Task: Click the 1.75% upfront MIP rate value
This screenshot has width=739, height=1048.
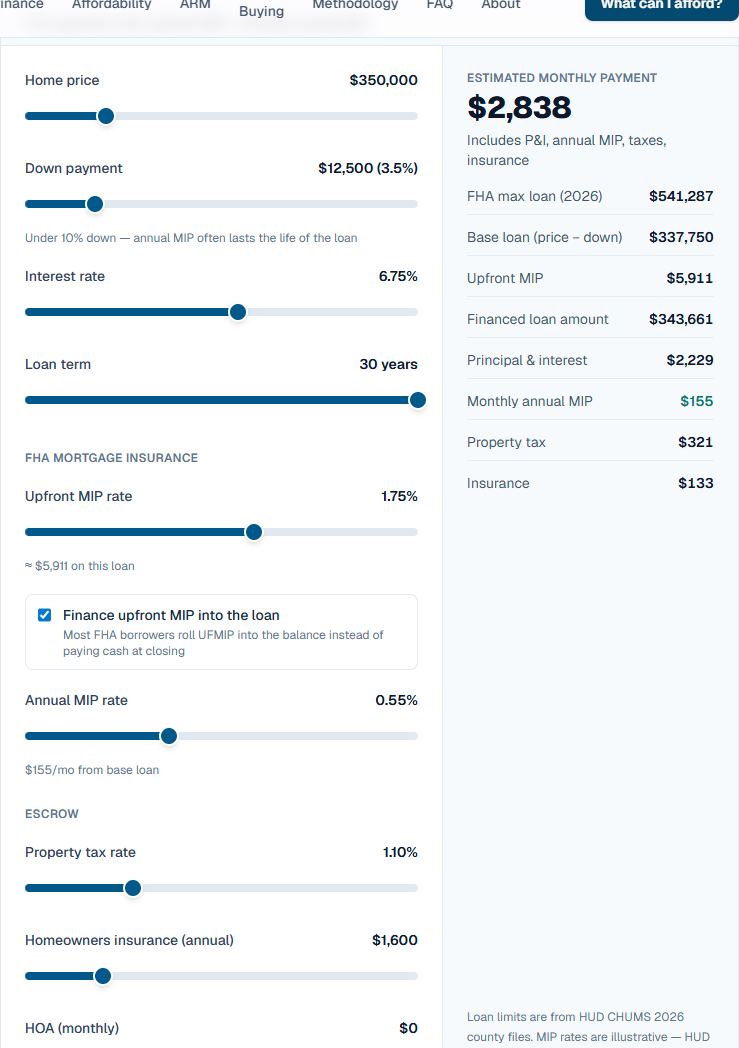Action: pos(399,497)
